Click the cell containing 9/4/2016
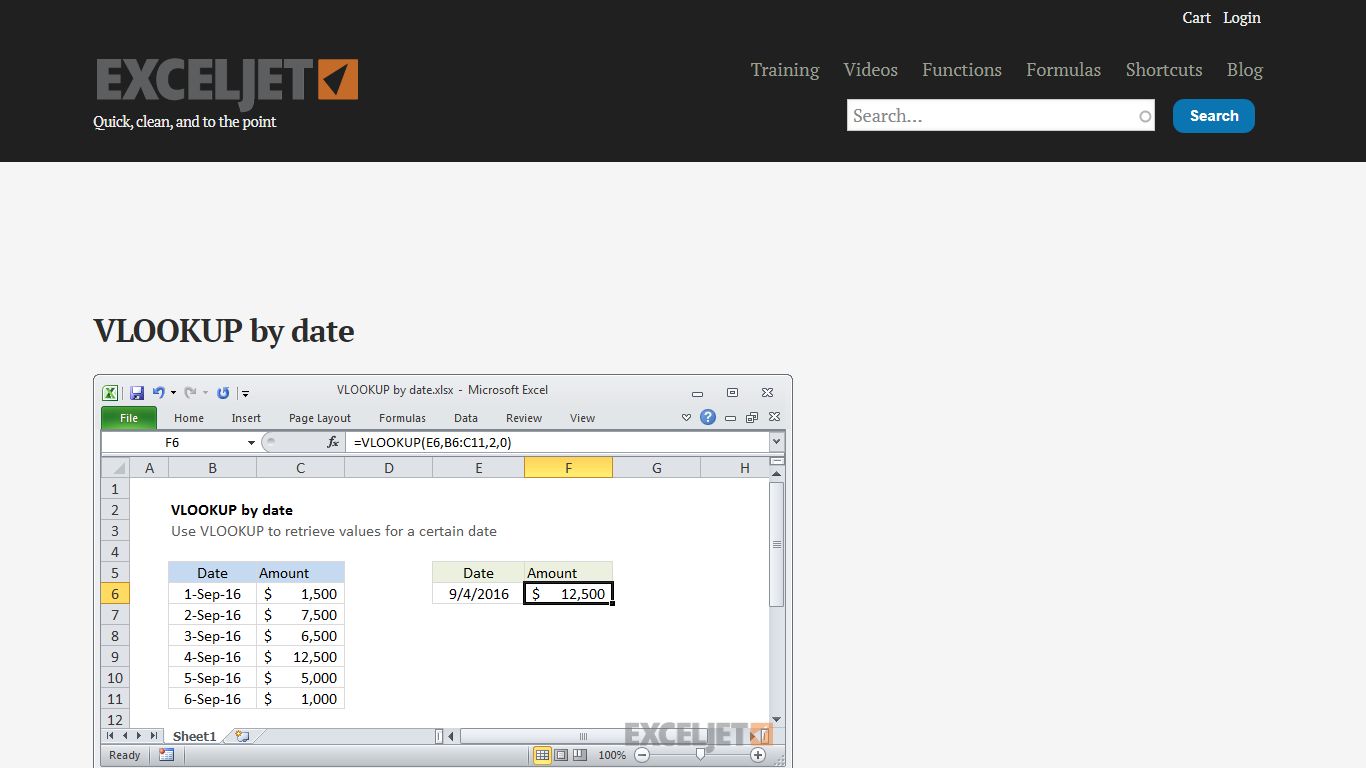Viewport: 1366px width, 768px height. [x=478, y=594]
